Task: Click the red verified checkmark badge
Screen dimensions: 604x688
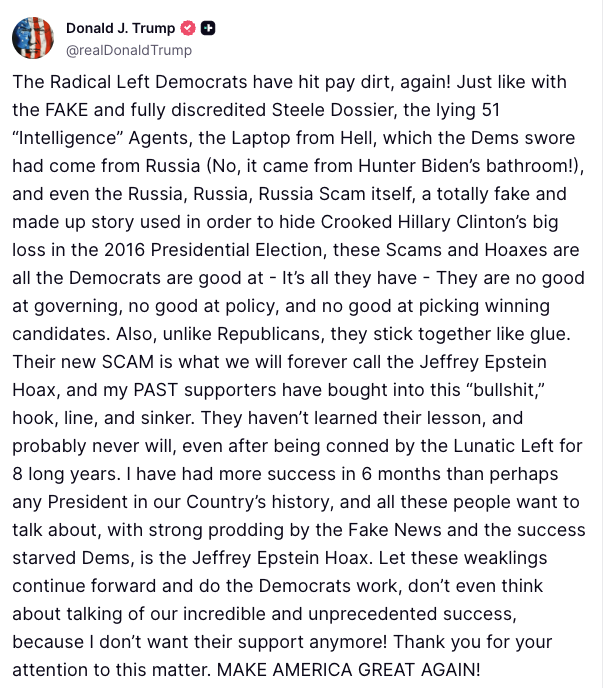Action: tap(188, 29)
